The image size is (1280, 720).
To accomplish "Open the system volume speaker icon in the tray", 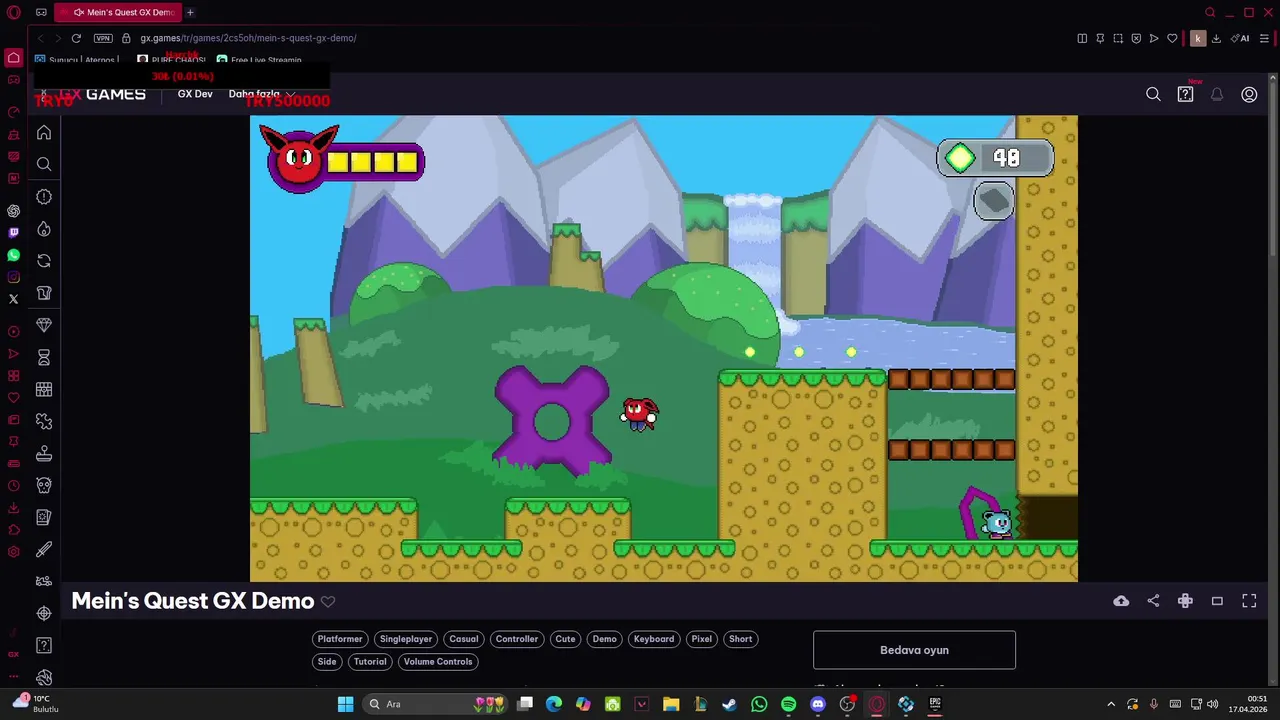I will coord(1213,704).
